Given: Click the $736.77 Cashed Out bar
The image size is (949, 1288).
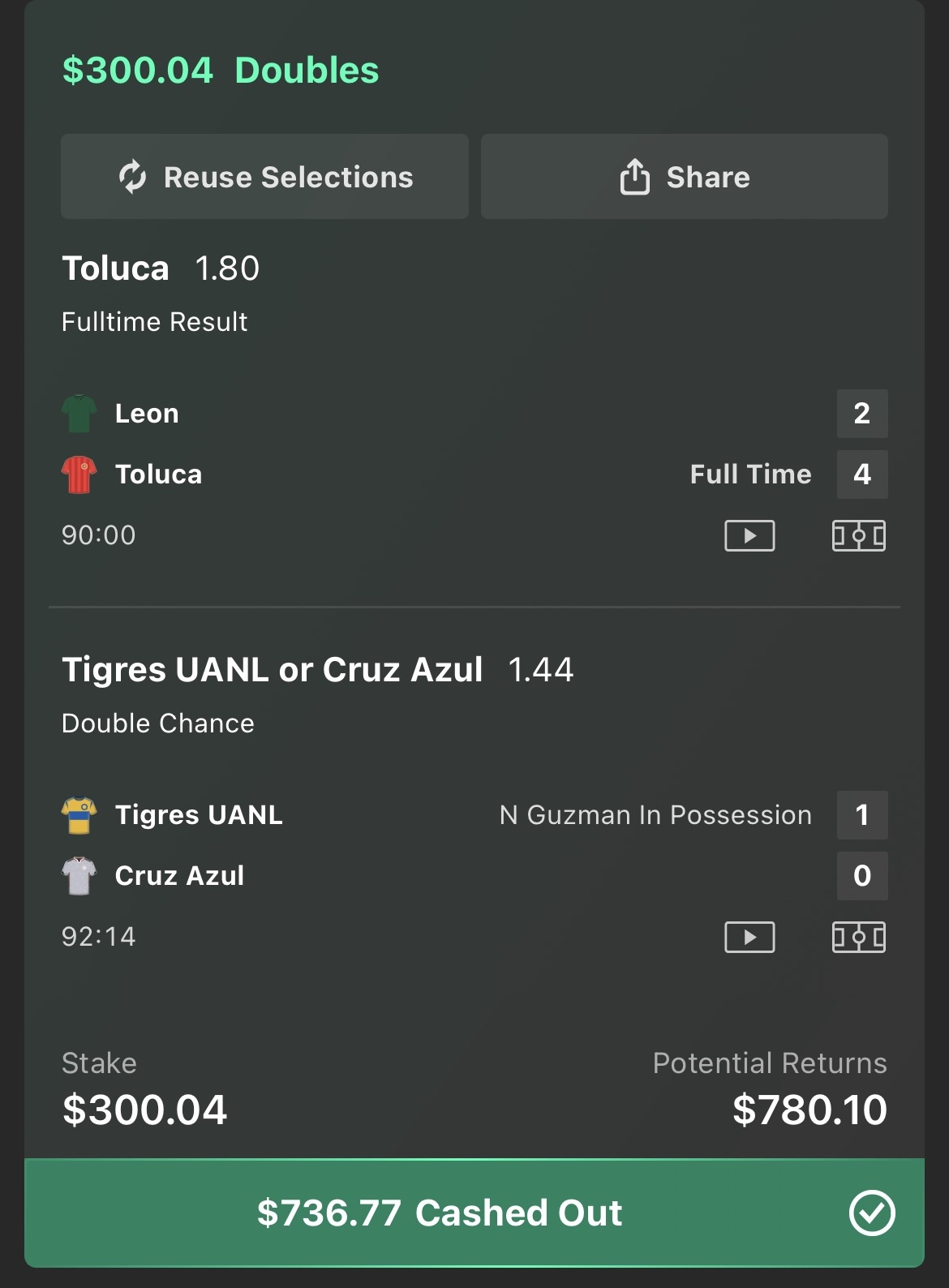Looking at the screenshot, I should [440, 1213].
